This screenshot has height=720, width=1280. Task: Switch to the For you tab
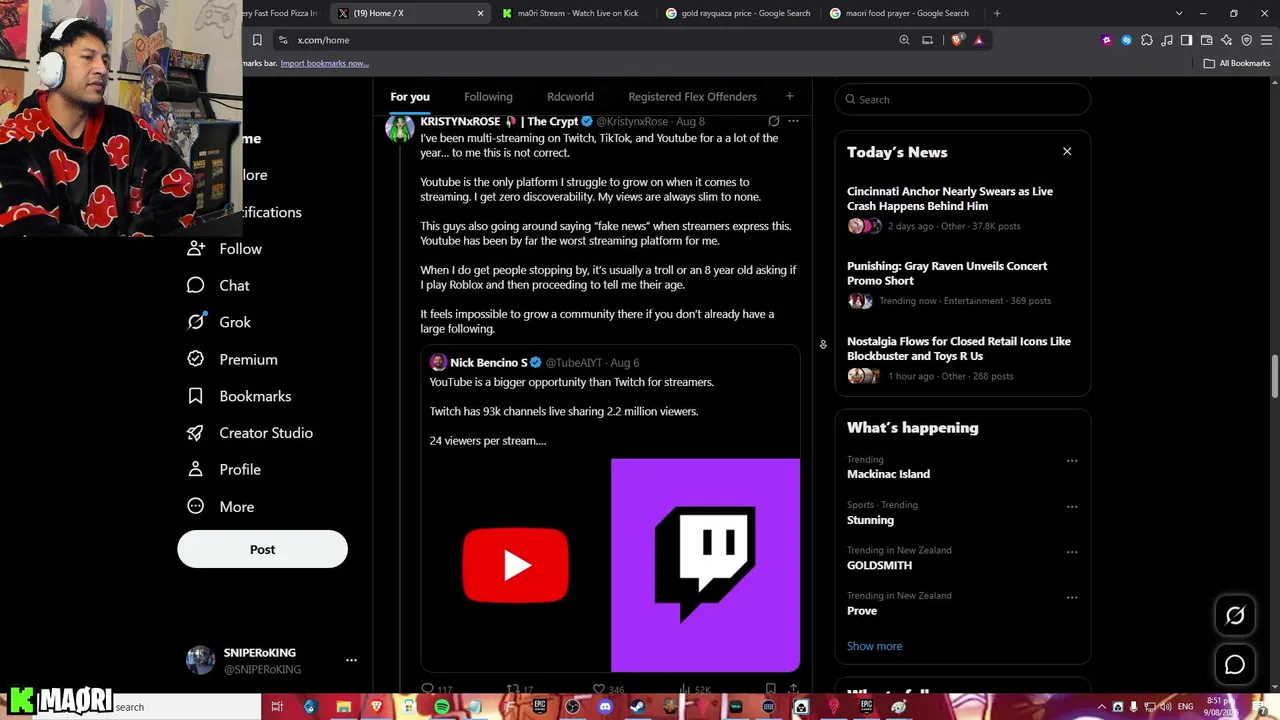(410, 97)
